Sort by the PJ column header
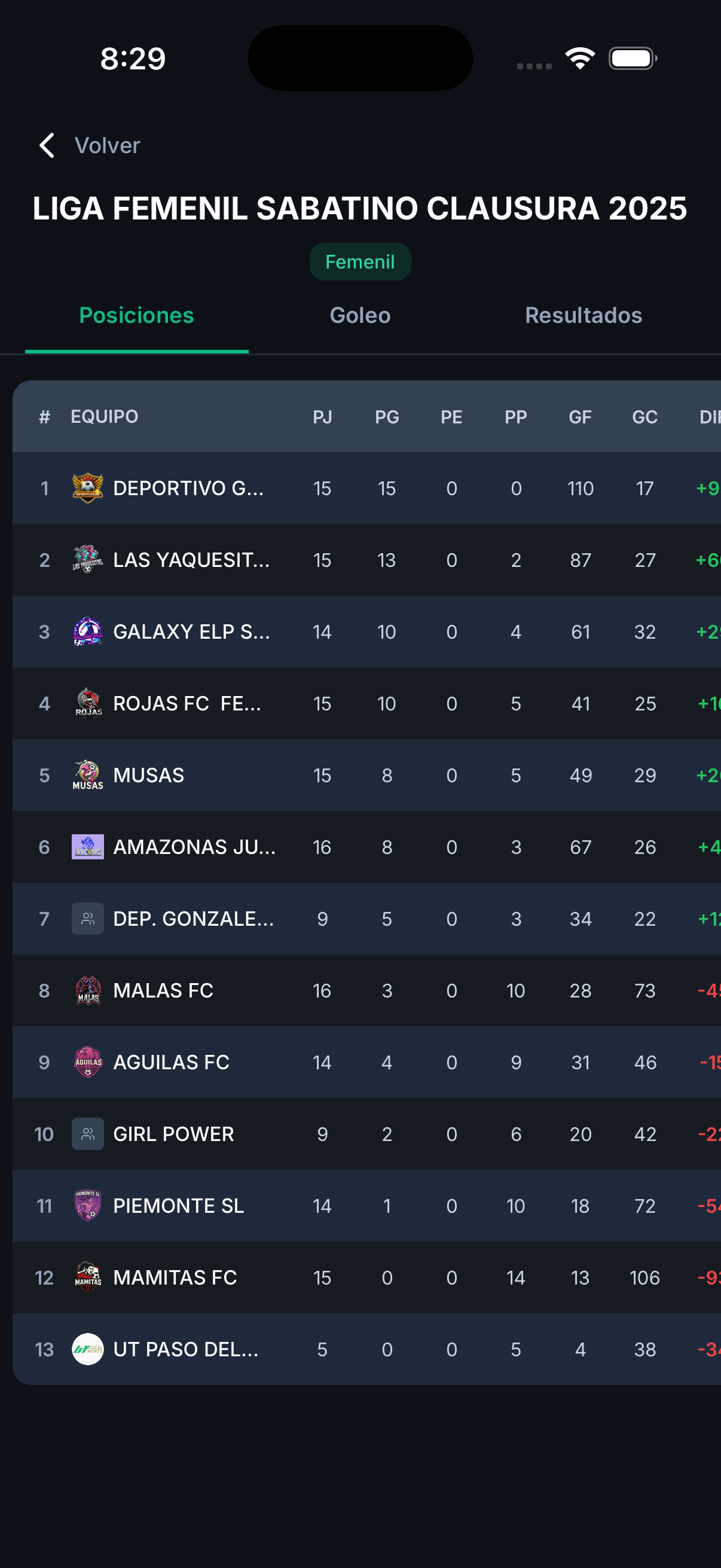 coord(322,416)
